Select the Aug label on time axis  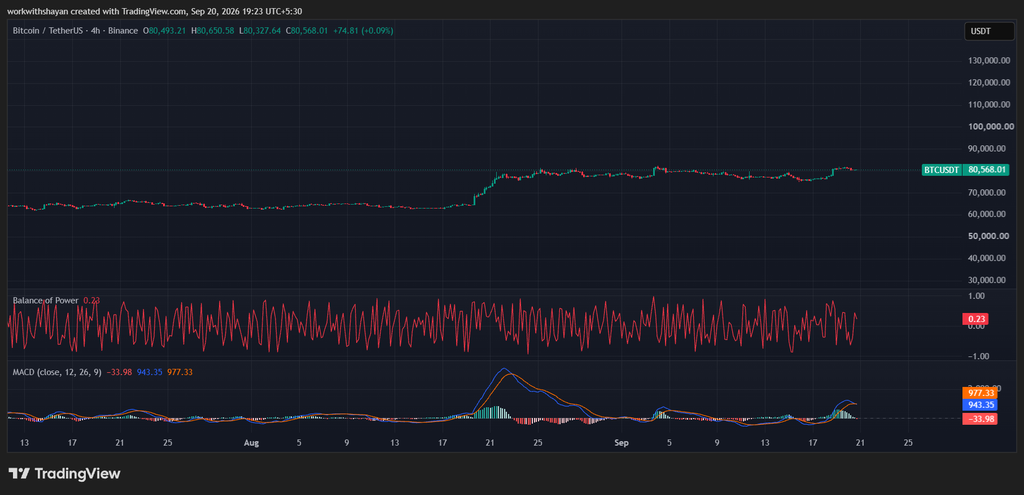pyautogui.click(x=251, y=443)
